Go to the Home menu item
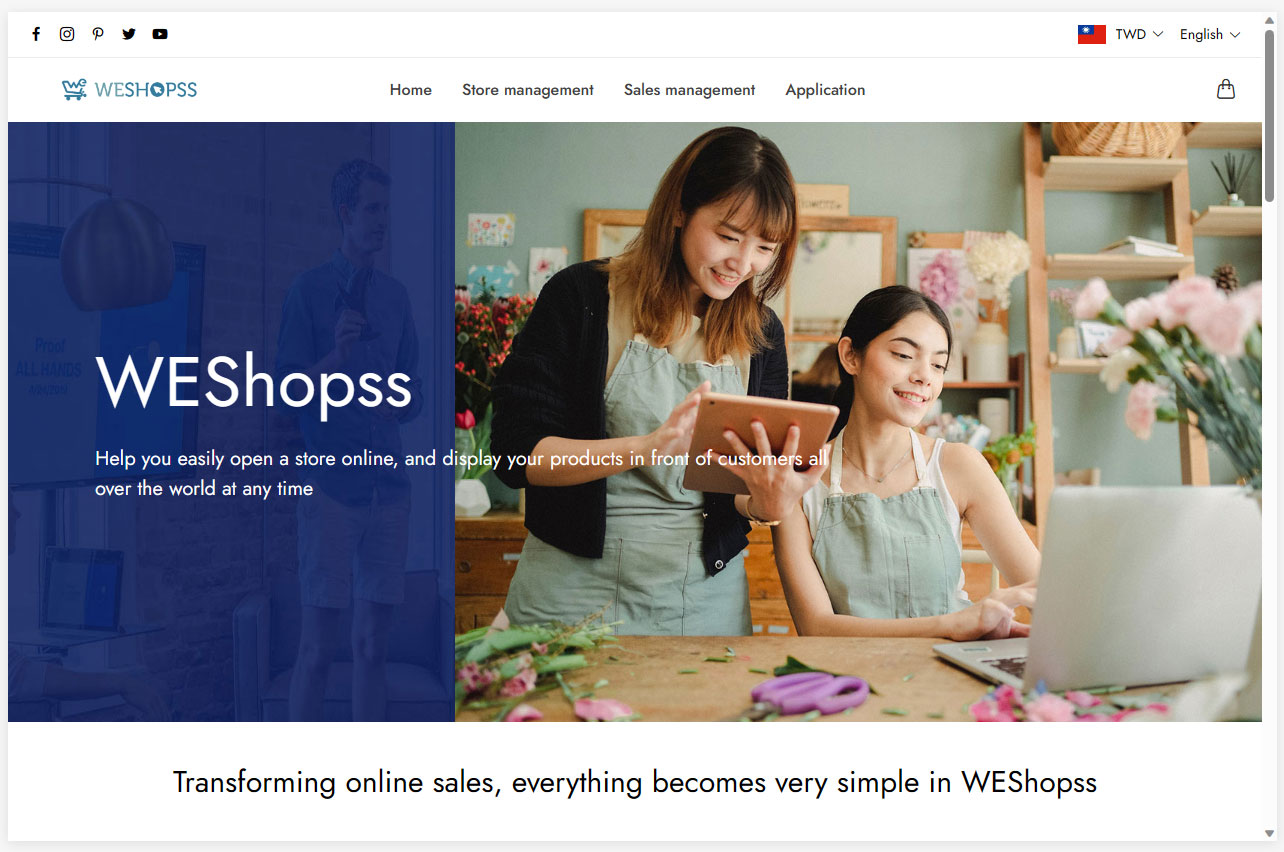The height and width of the screenshot is (852, 1284). coord(411,90)
